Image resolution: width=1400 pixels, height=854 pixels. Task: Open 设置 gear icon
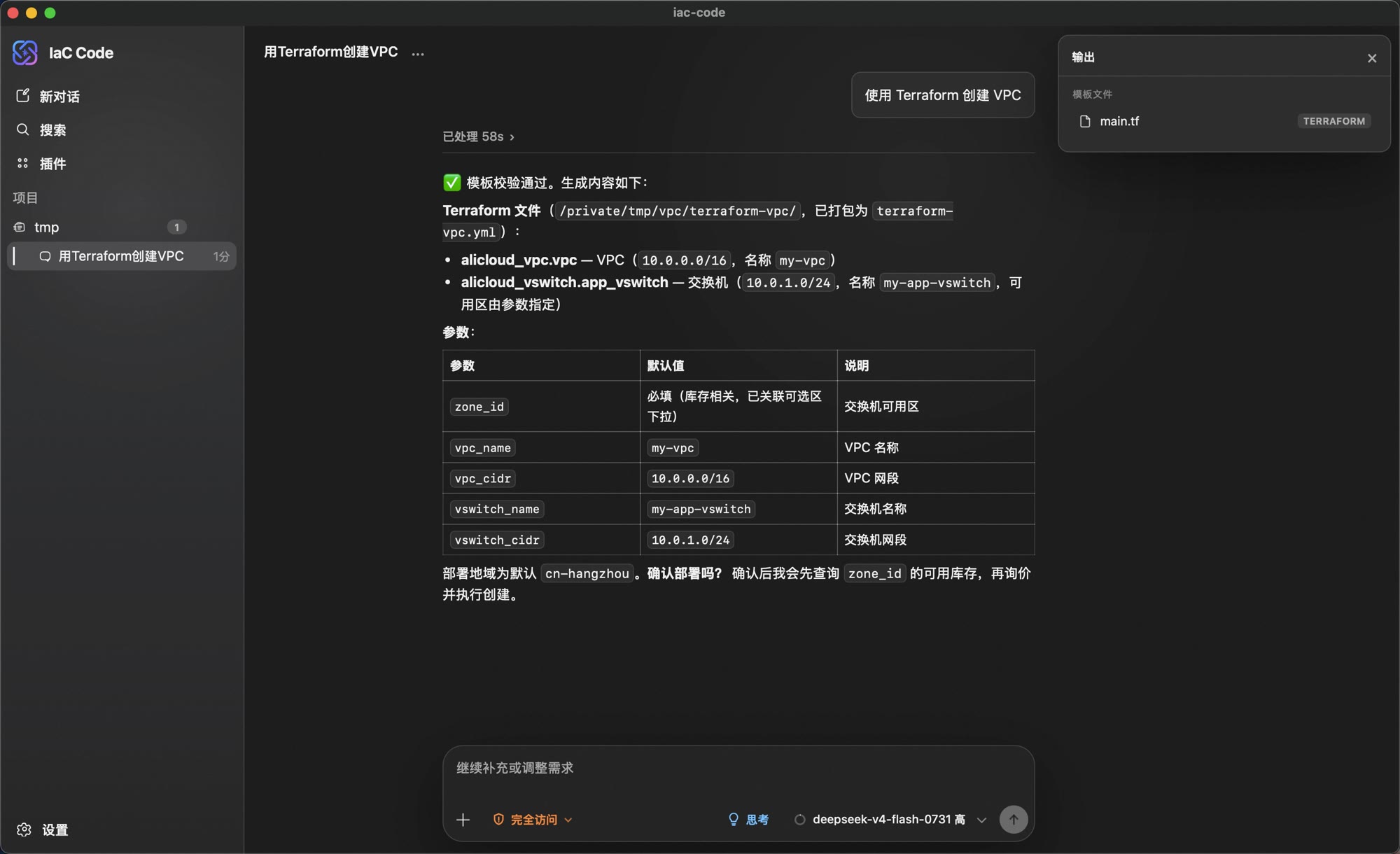pyautogui.click(x=24, y=829)
